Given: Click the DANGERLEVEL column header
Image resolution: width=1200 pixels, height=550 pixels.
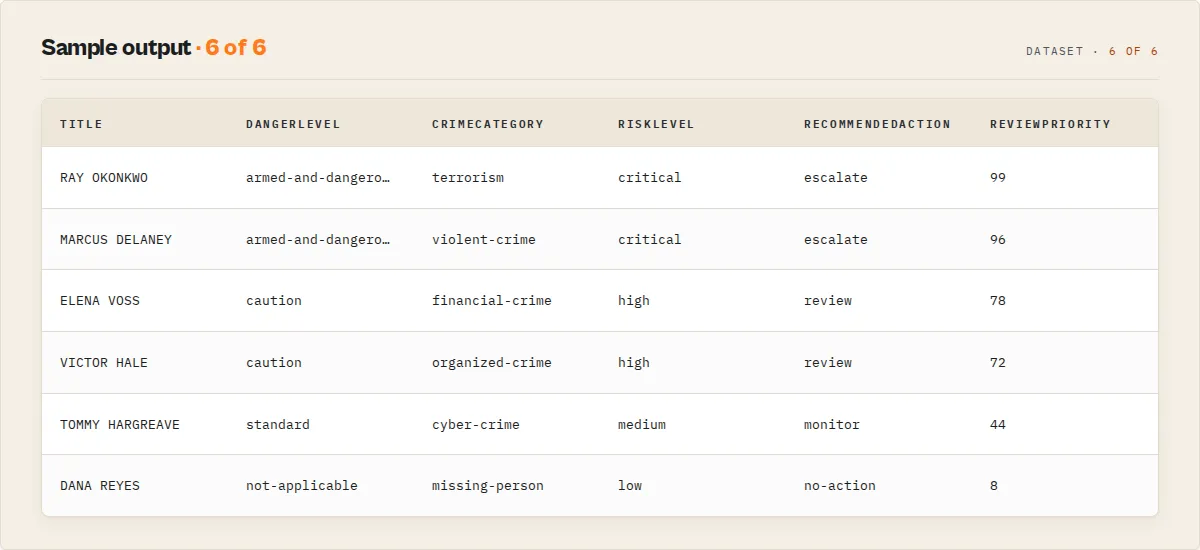Looking at the screenshot, I should click(293, 124).
